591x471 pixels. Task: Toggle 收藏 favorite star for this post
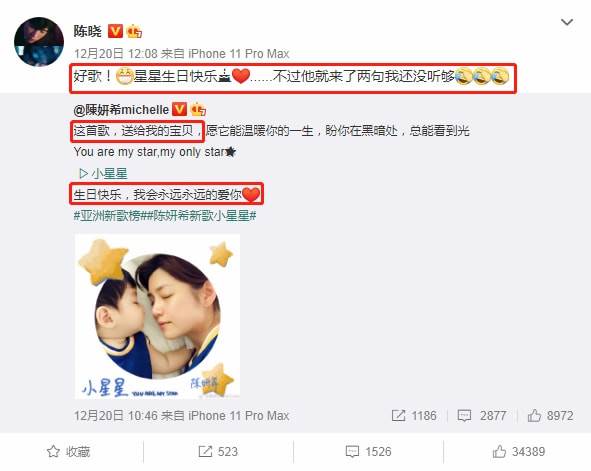coord(68,451)
